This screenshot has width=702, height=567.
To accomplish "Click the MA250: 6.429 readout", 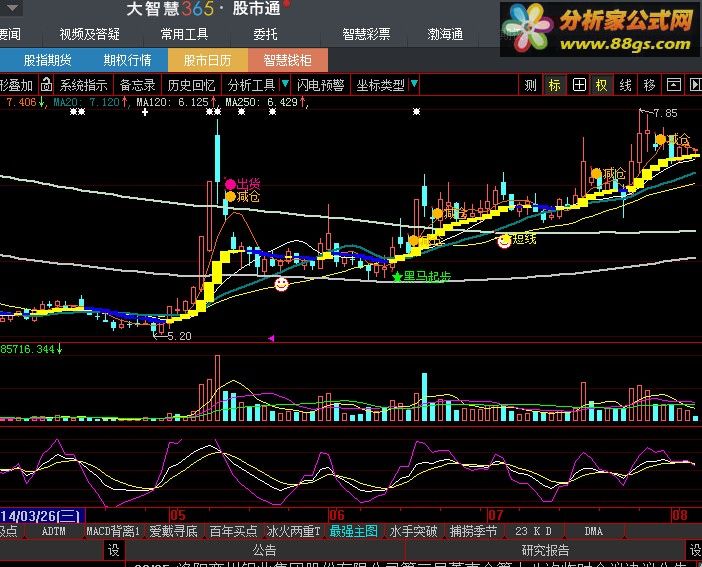I will tap(261, 102).
